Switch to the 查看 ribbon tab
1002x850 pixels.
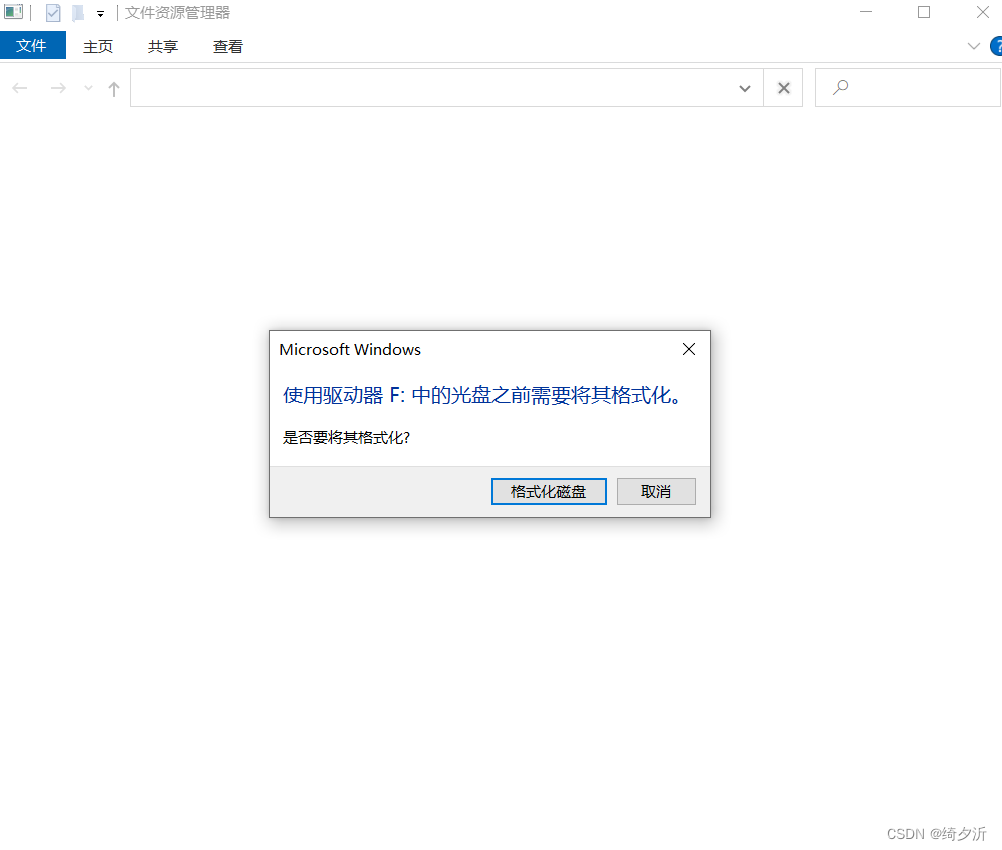tap(227, 46)
